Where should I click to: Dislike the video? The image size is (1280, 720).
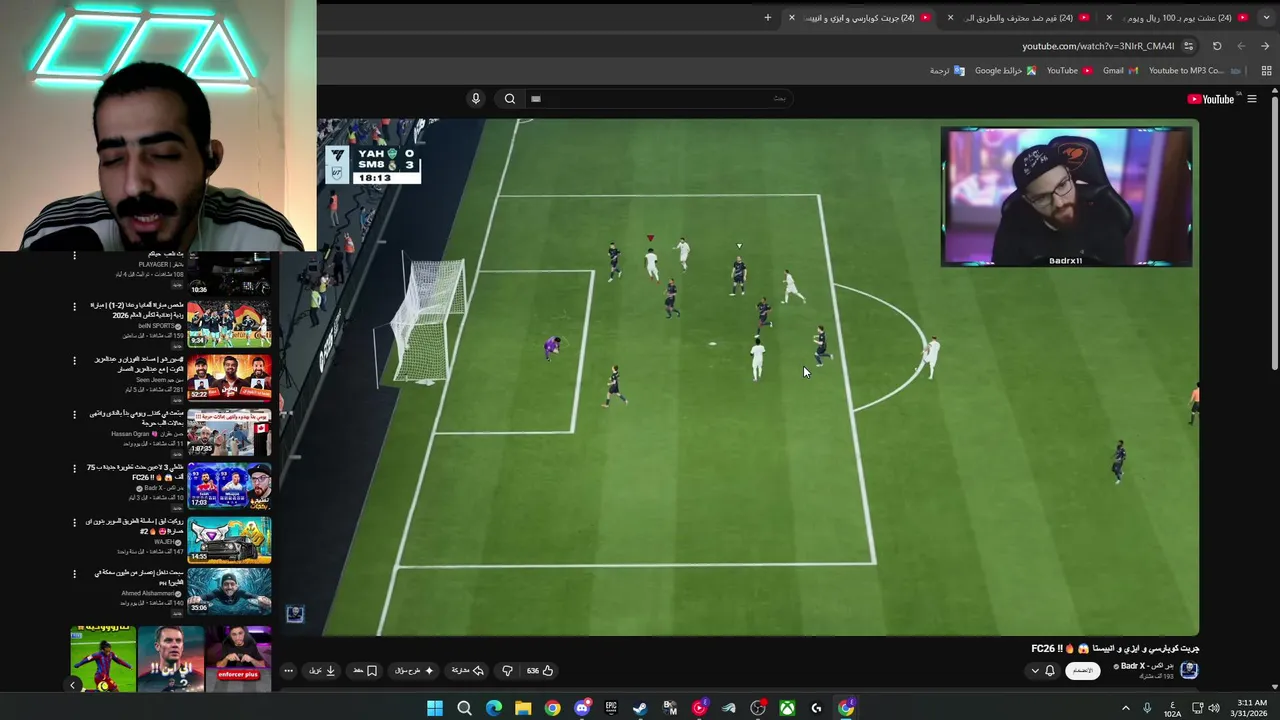[x=507, y=671]
